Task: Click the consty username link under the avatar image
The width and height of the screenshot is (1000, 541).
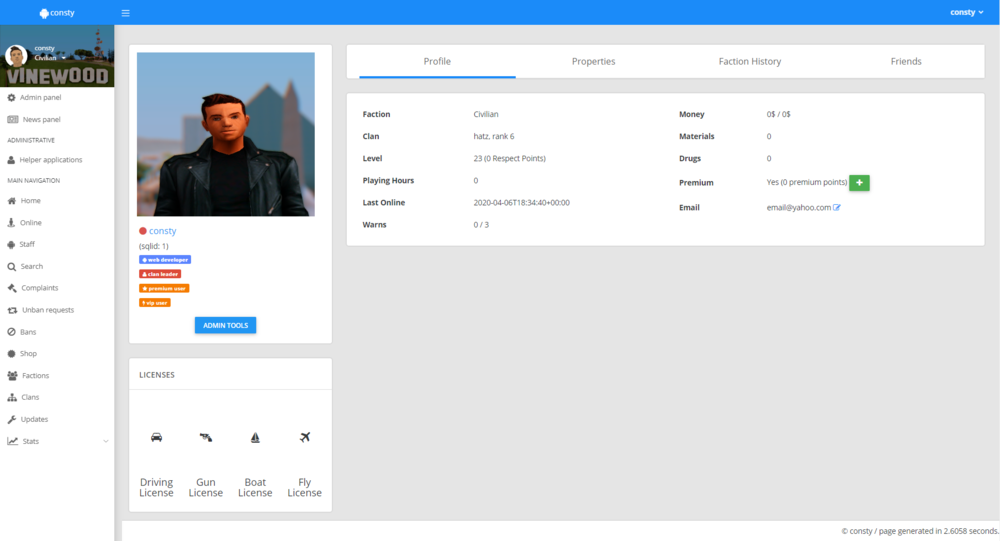Action: pyautogui.click(x=163, y=231)
